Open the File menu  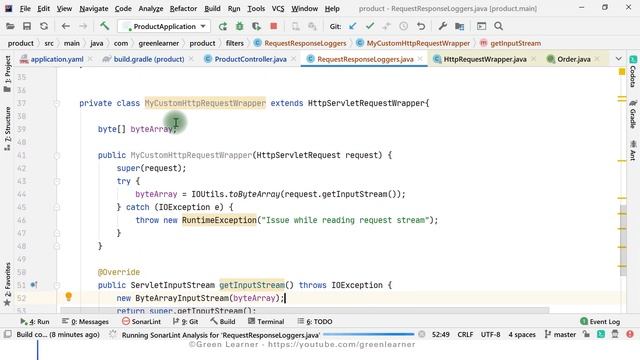[x=25, y=9]
